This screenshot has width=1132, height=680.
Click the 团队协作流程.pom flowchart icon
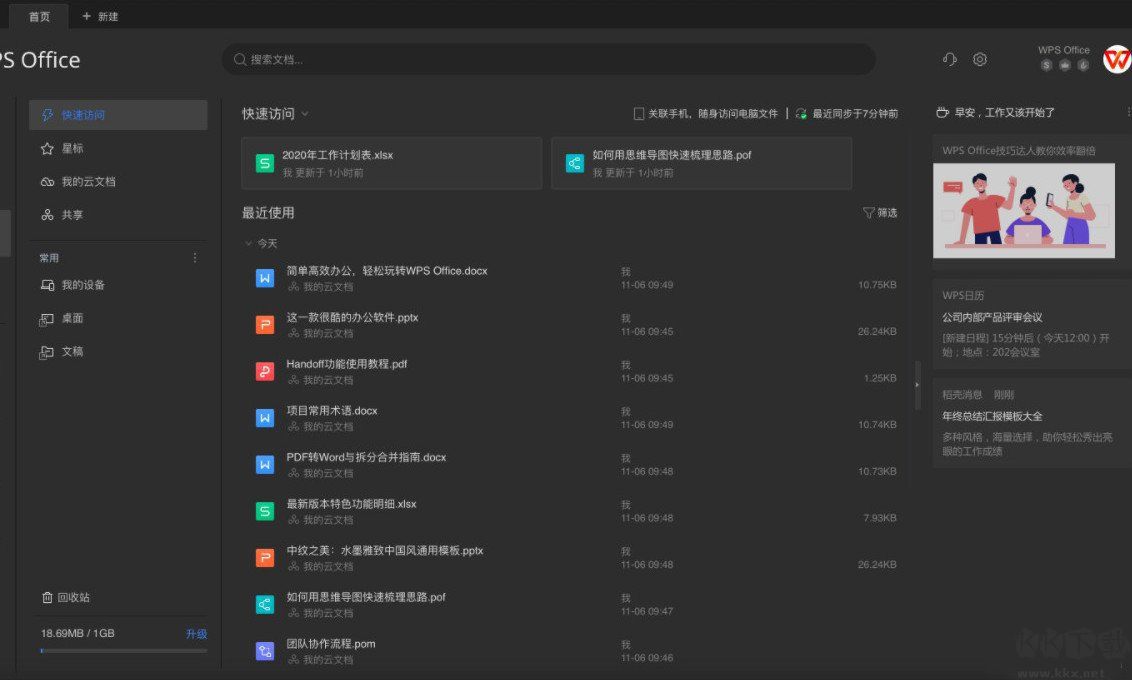point(265,650)
